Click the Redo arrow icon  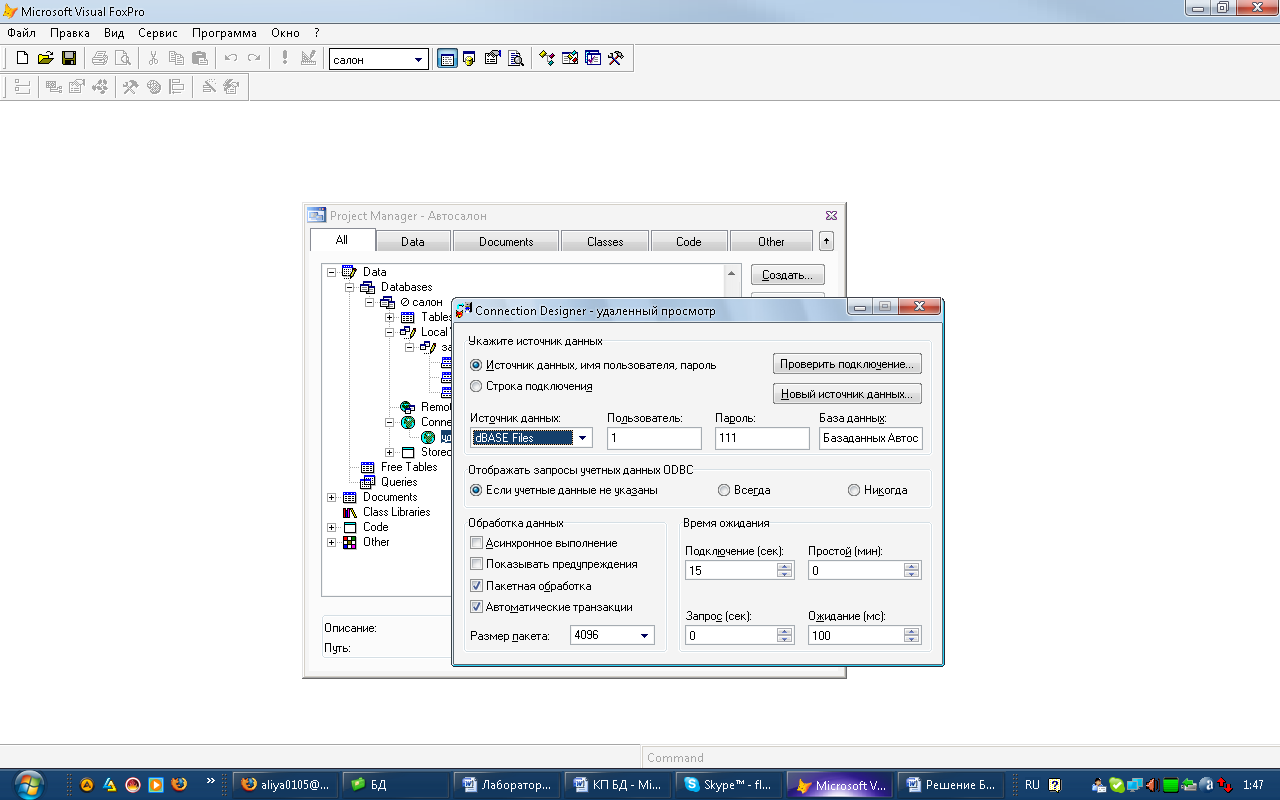coord(254,58)
